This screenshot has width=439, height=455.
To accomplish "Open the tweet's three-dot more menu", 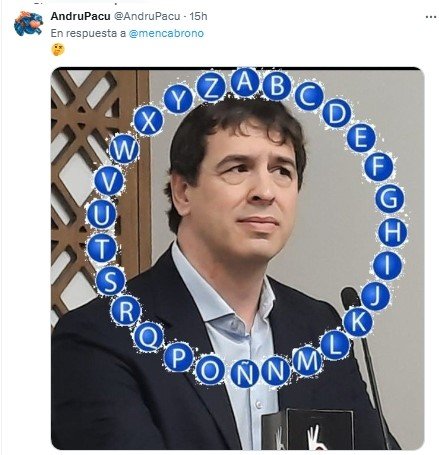I will (431, 17).
